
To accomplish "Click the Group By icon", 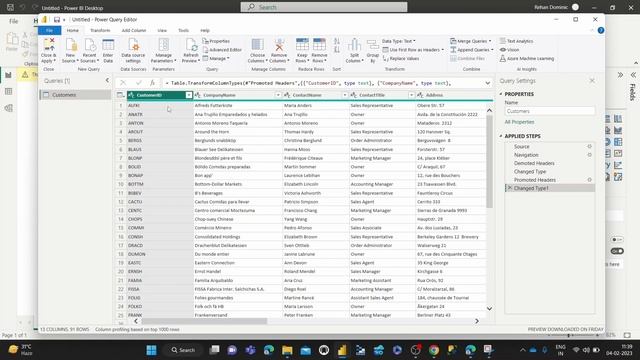I will pyautogui.click(x=373, y=45).
